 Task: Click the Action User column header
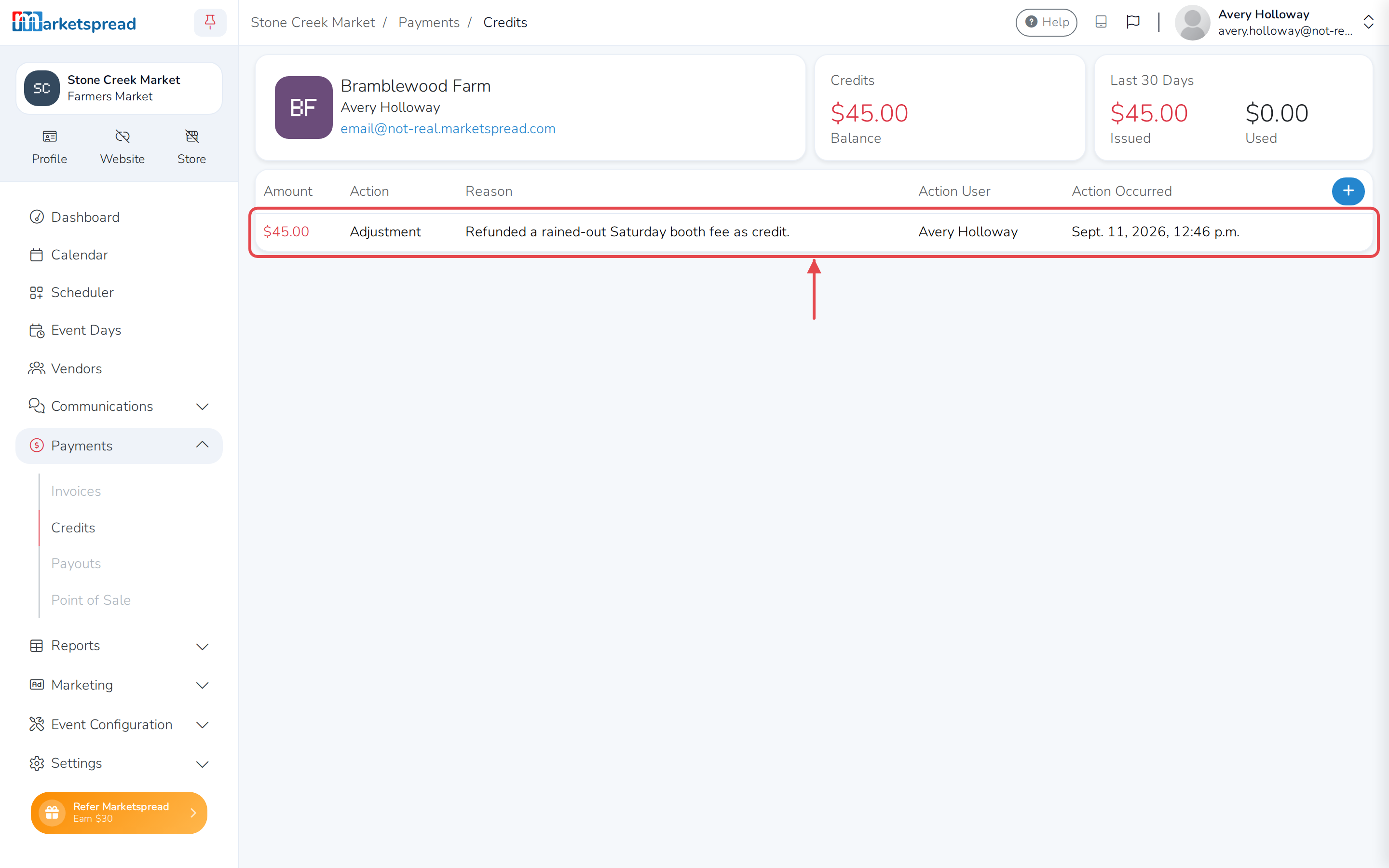pos(954,191)
